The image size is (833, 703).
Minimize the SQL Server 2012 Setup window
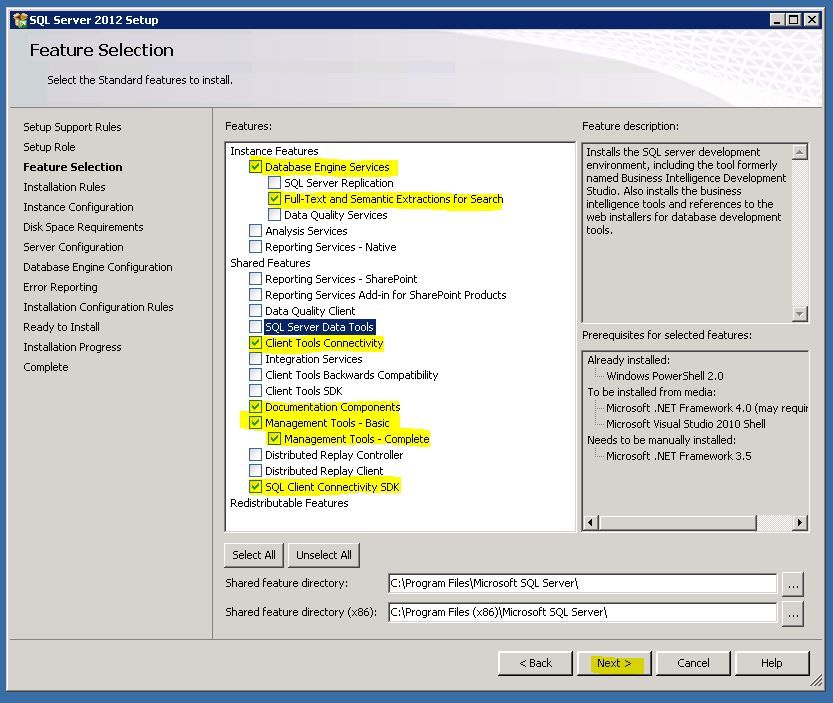777,20
